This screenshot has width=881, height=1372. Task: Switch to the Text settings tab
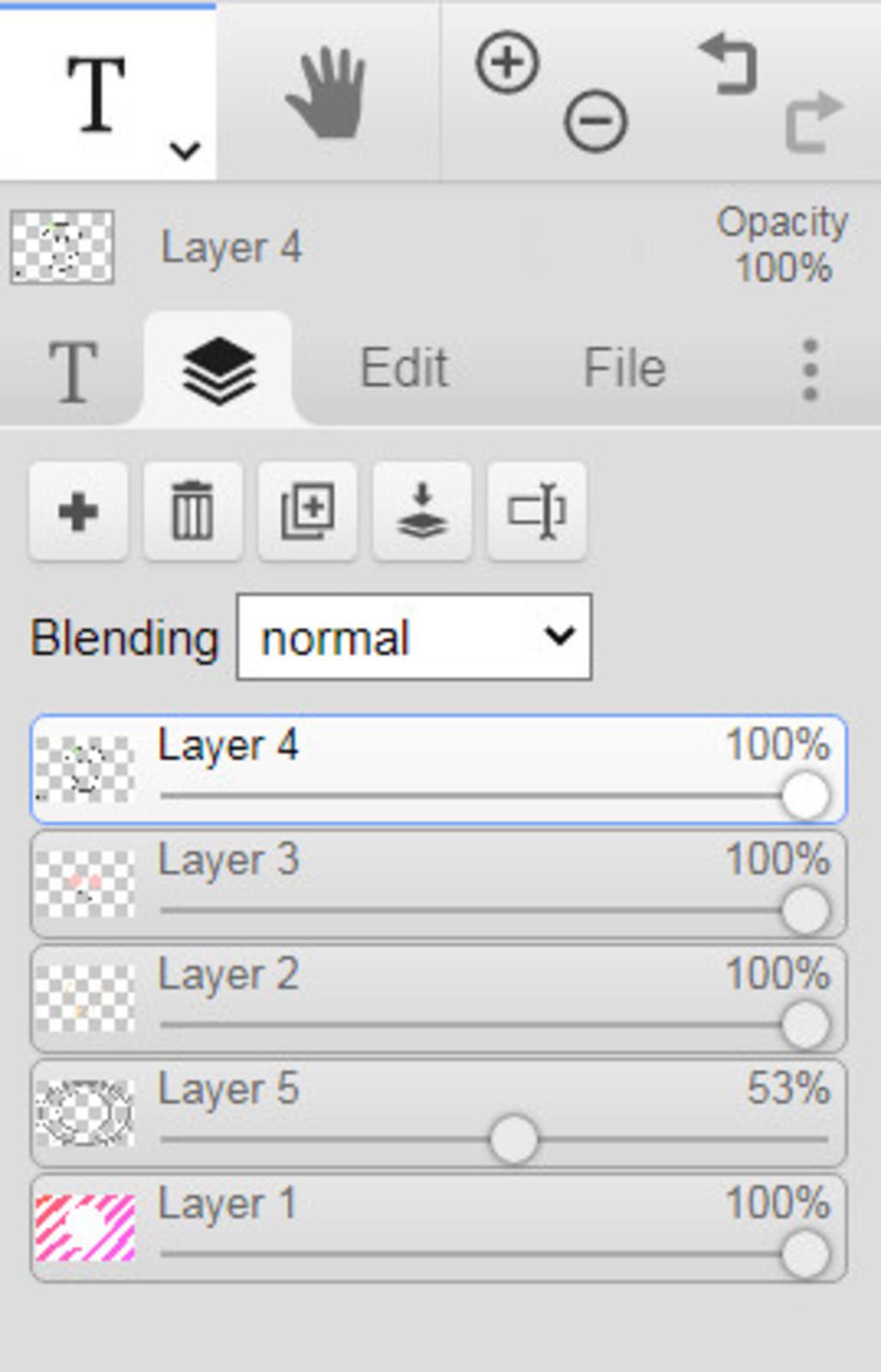click(72, 372)
